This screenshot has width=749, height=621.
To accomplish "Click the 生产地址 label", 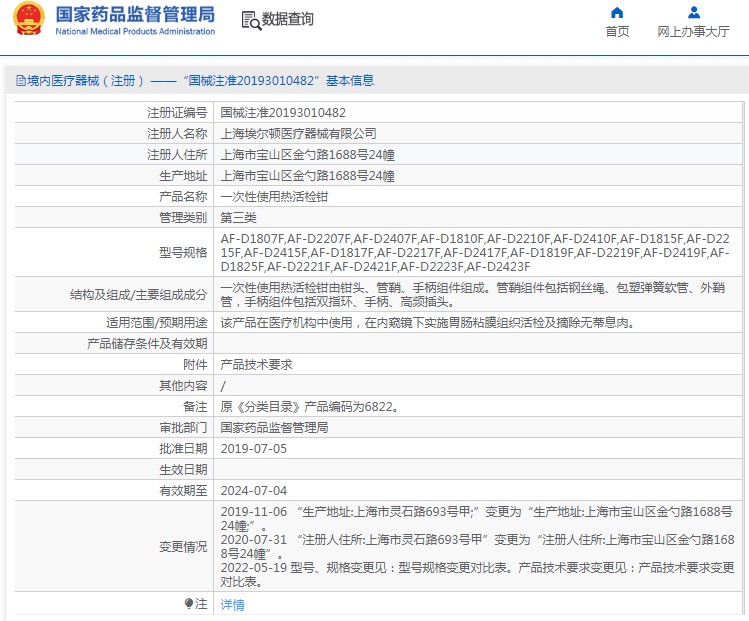I will pyautogui.click(x=183, y=176).
